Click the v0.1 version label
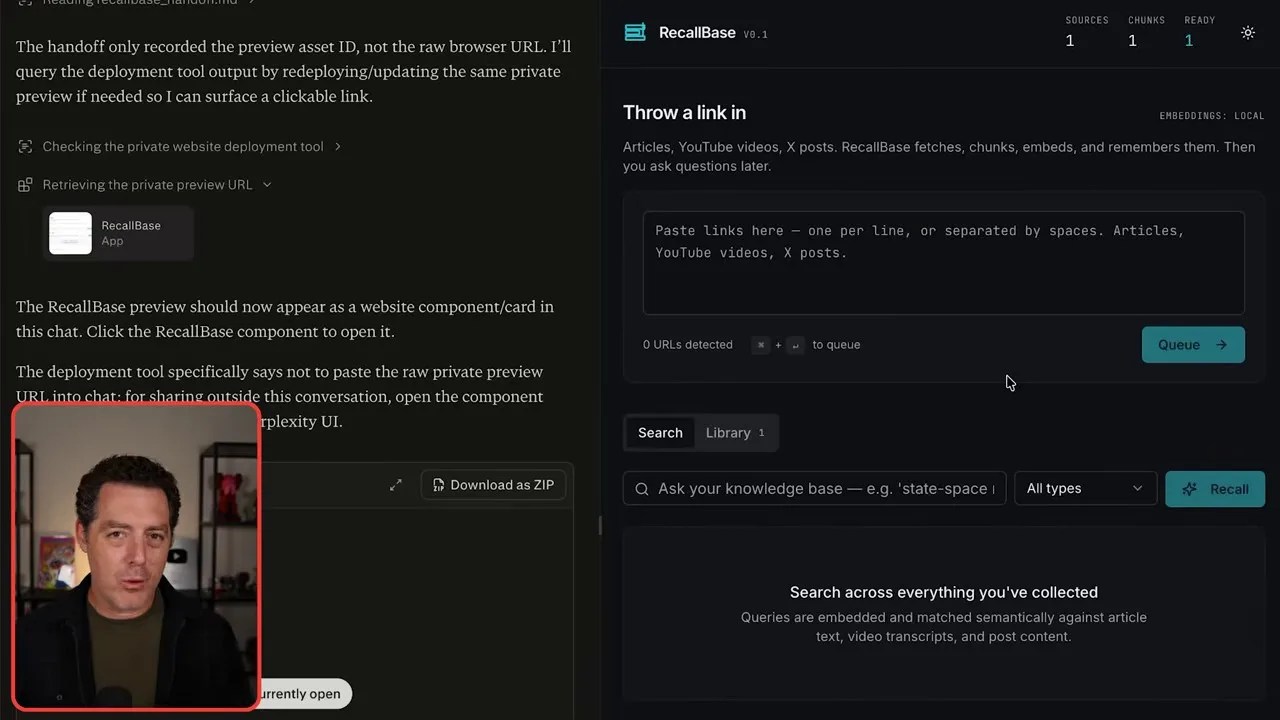The width and height of the screenshot is (1280, 720). [x=755, y=34]
